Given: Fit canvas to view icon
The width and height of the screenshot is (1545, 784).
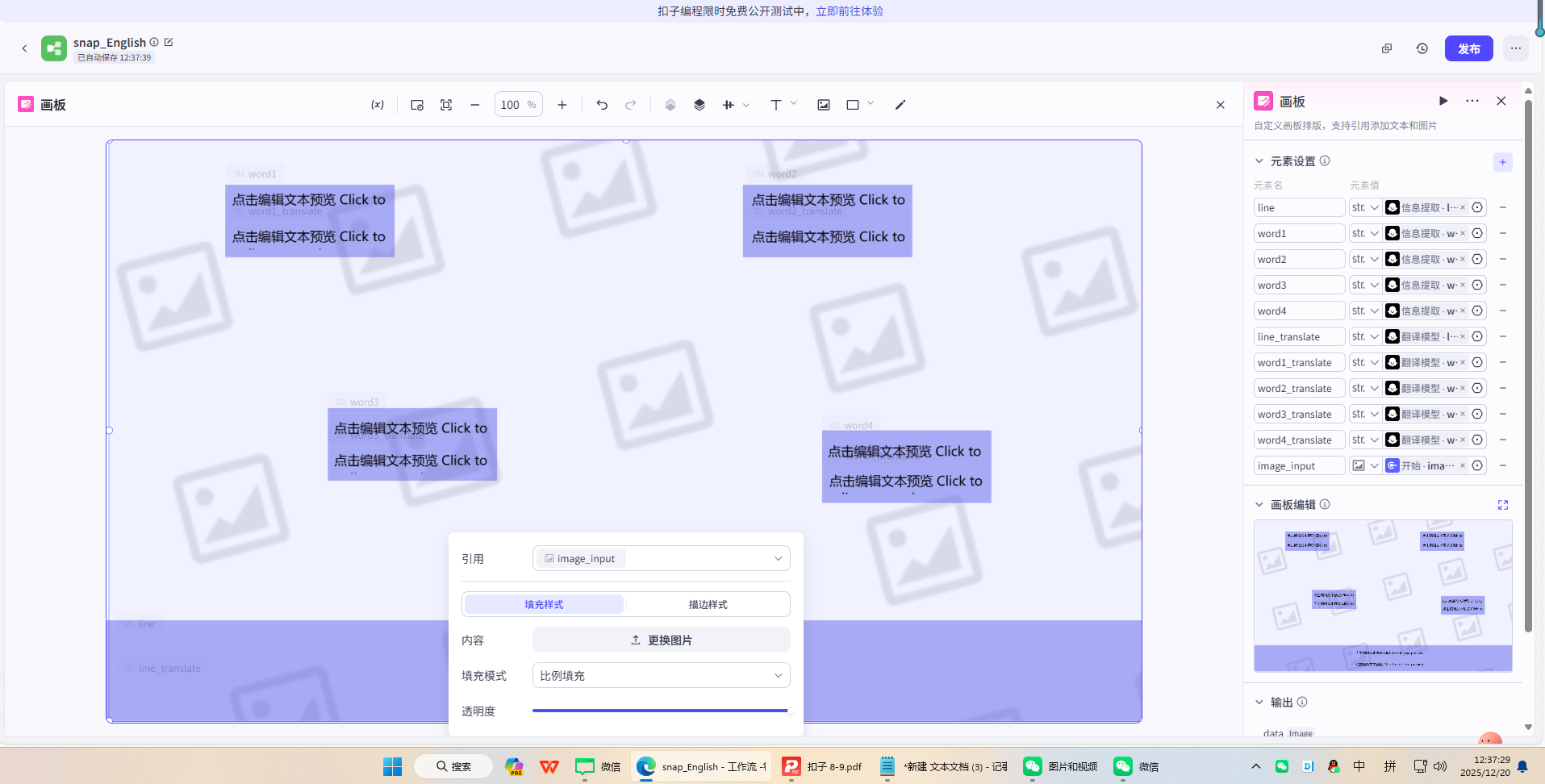Looking at the screenshot, I should point(446,105).
